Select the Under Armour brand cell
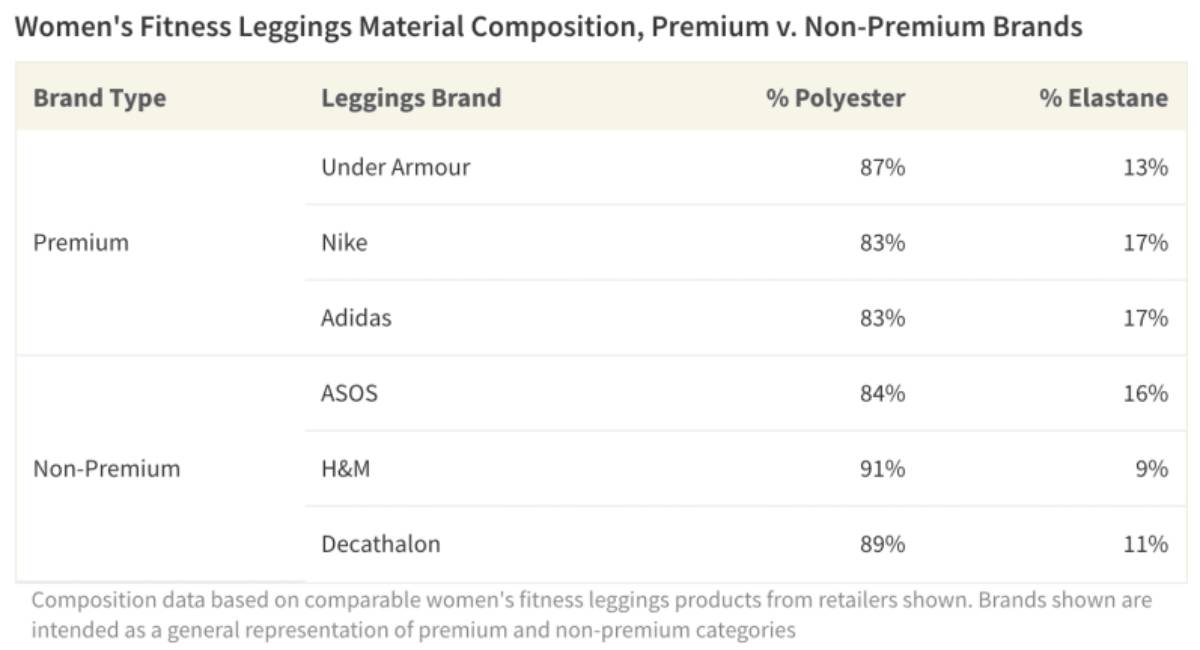Screen dimensions: 1200x650 395,167
